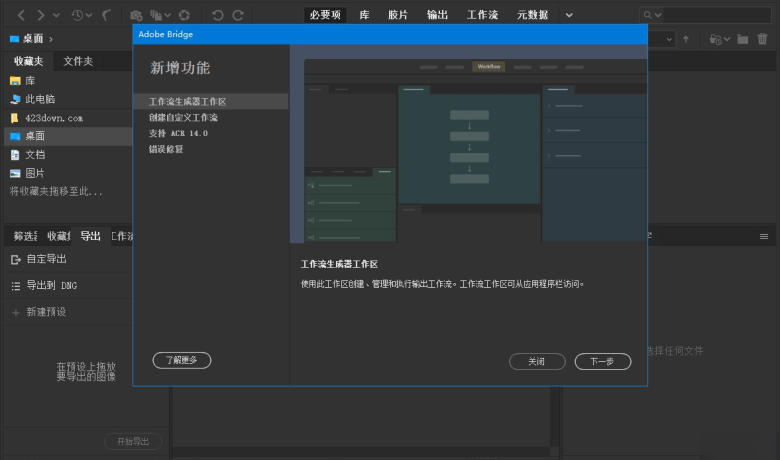Toggle ascending sort order arrow

pos(686,39)
